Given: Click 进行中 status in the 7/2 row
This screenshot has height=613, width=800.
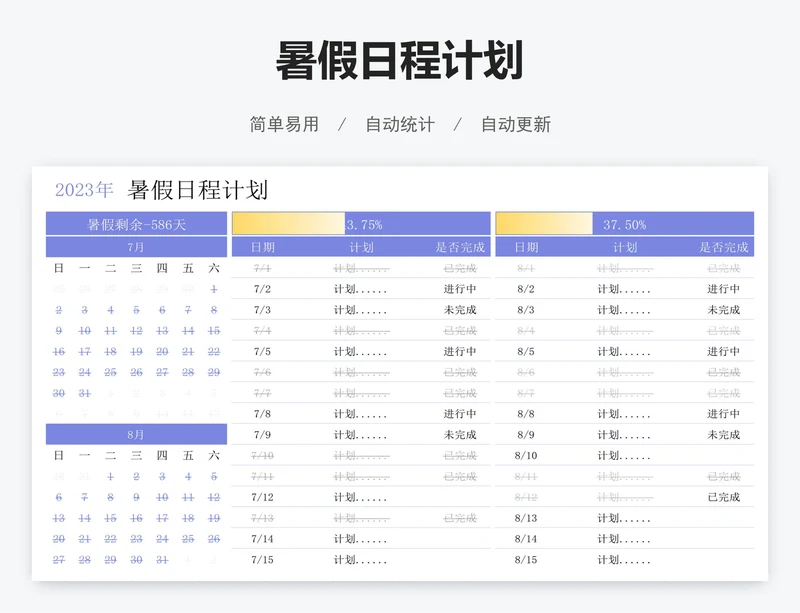Looking at the screenshot, I should [460, 289].
